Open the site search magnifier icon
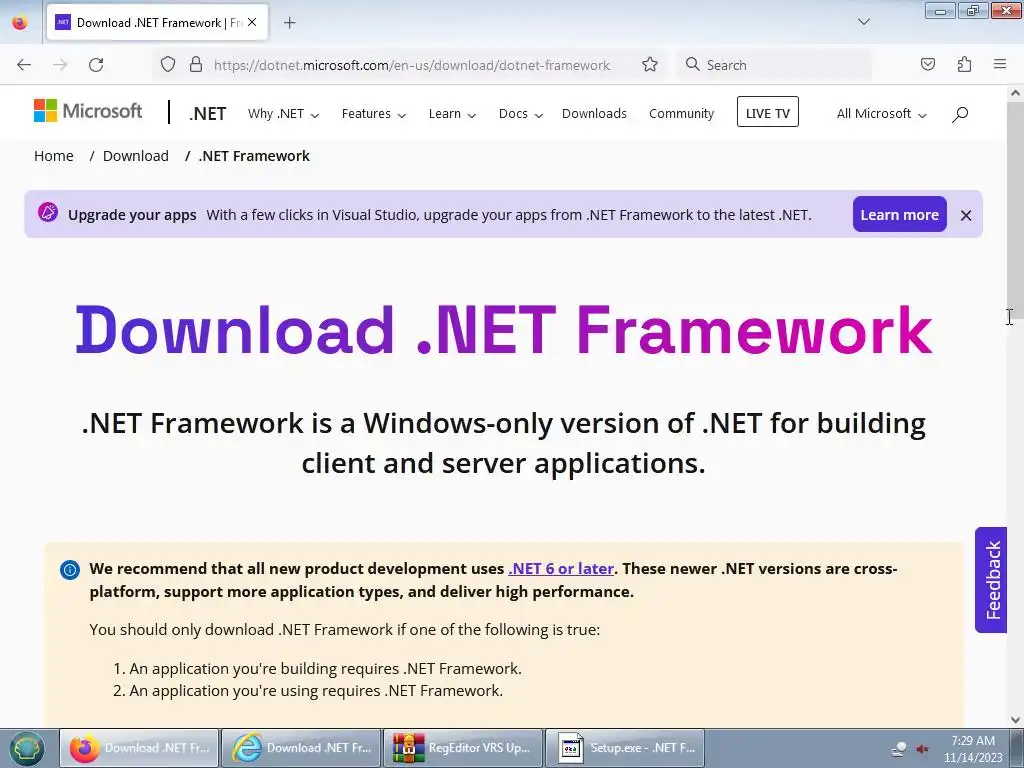 [960, 114]
